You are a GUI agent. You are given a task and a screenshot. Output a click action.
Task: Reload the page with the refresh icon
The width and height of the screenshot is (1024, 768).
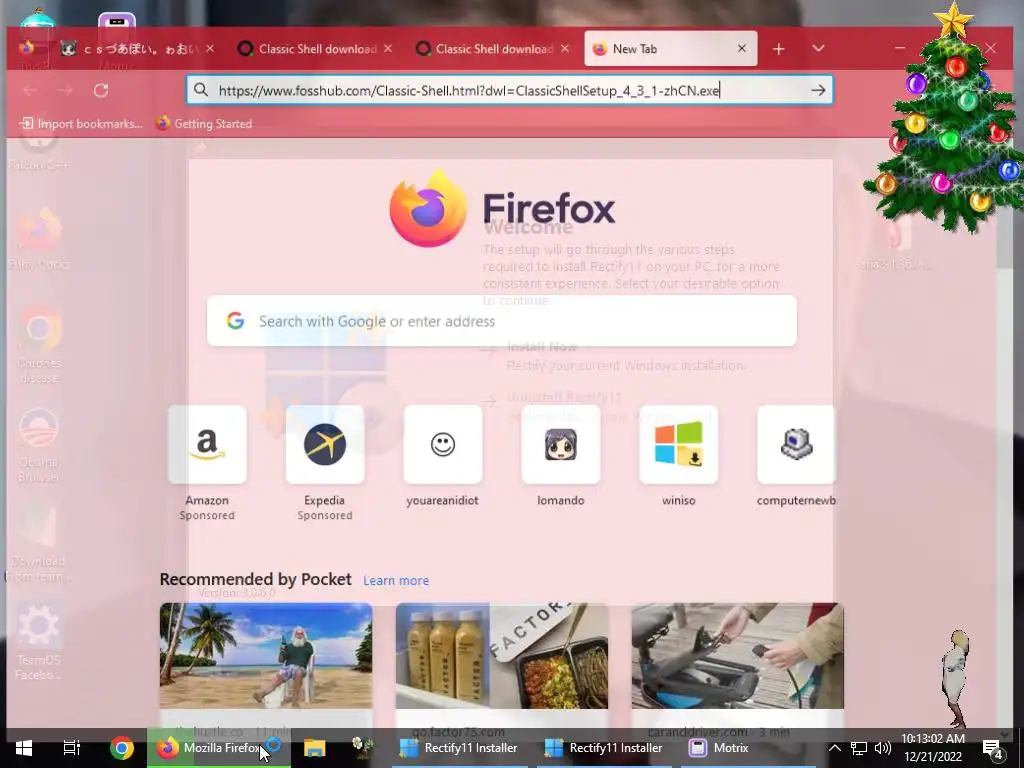point(101,90)
